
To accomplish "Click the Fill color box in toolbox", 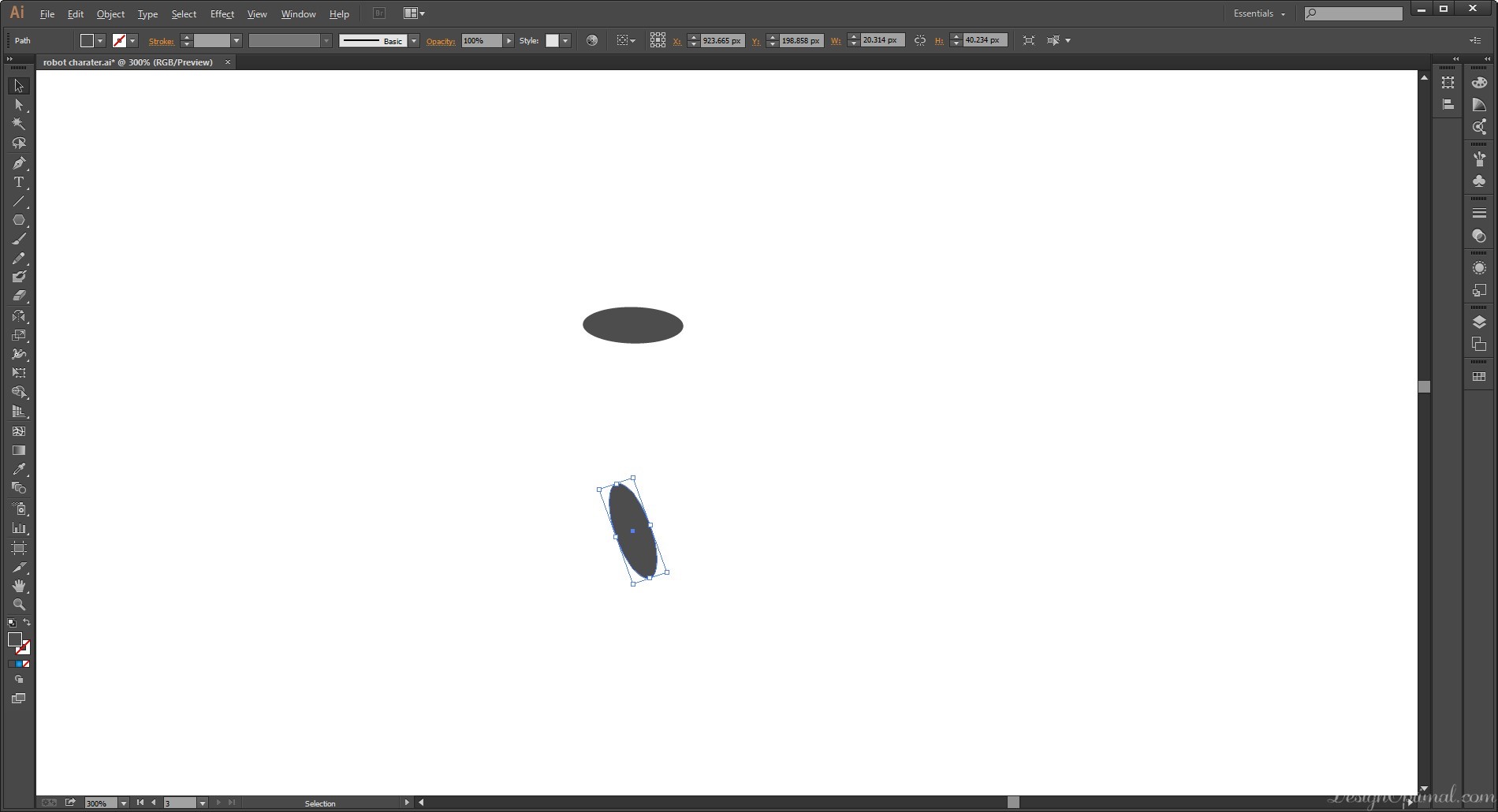I will tap(15, 639).
